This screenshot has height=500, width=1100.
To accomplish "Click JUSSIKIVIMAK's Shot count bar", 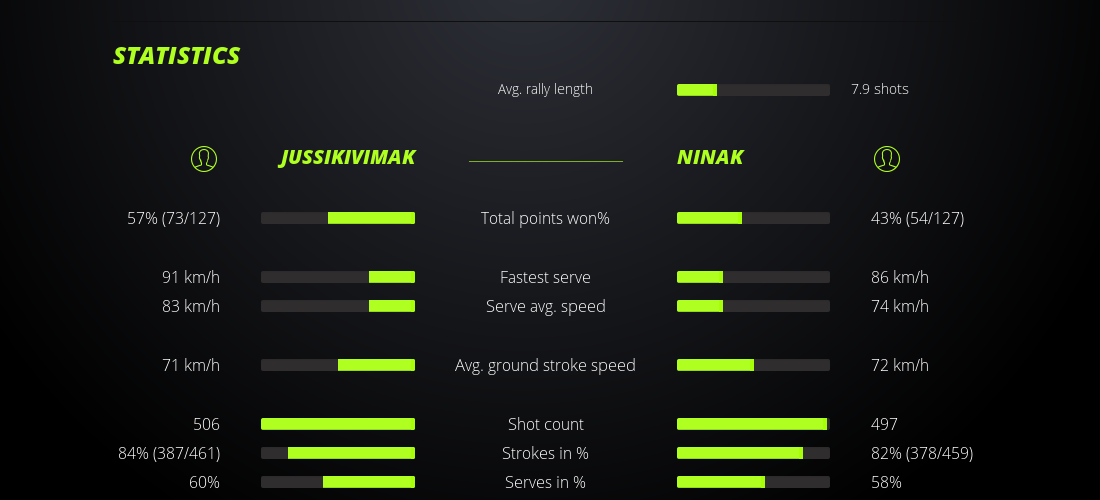I will pos(338,424).
